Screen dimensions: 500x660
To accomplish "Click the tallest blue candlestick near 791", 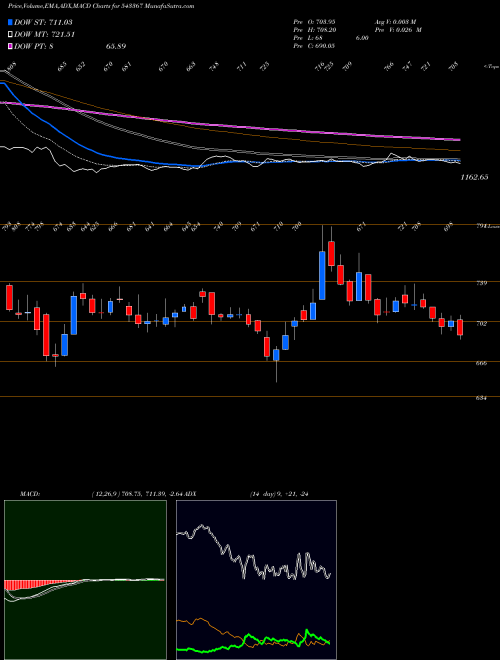I will 322,276.
